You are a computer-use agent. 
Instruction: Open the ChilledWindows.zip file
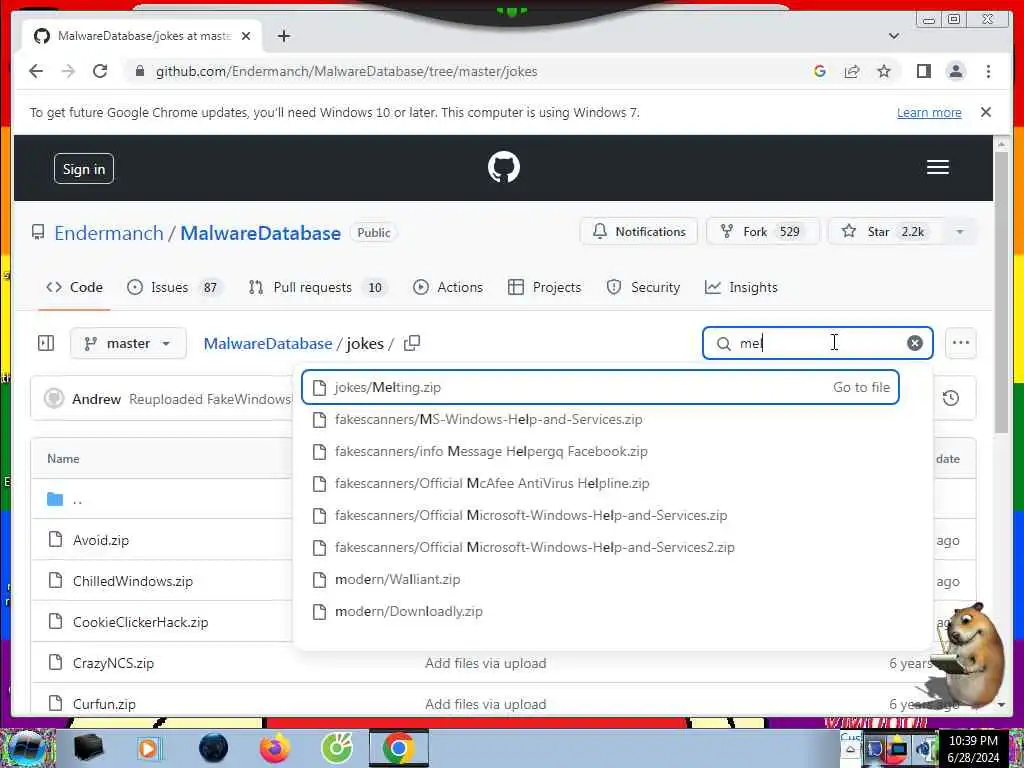coord(133,581)
